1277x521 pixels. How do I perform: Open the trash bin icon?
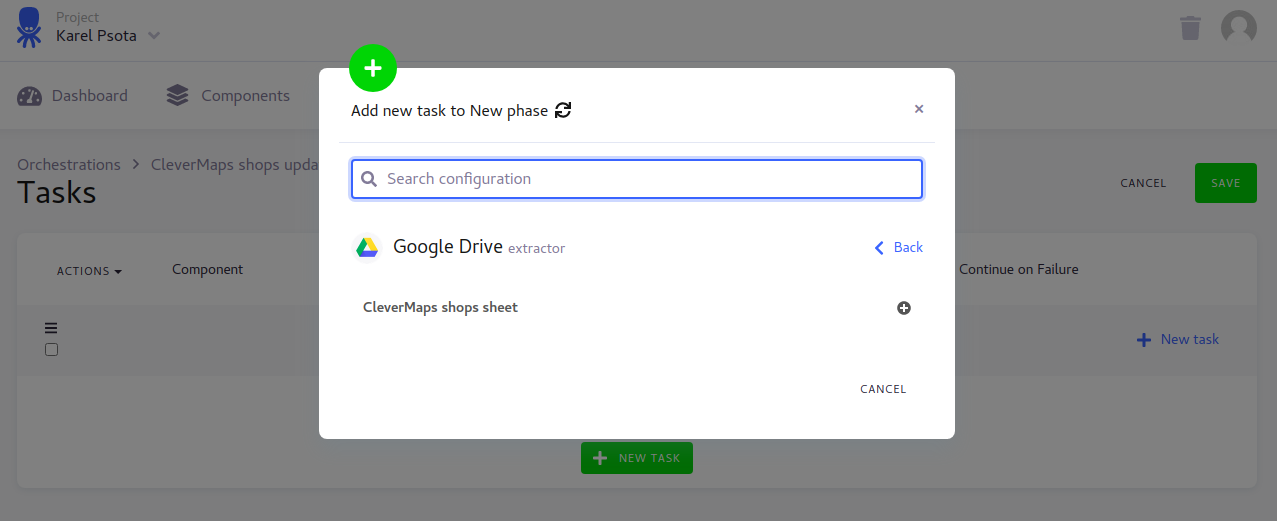(x=1190, y=27)
